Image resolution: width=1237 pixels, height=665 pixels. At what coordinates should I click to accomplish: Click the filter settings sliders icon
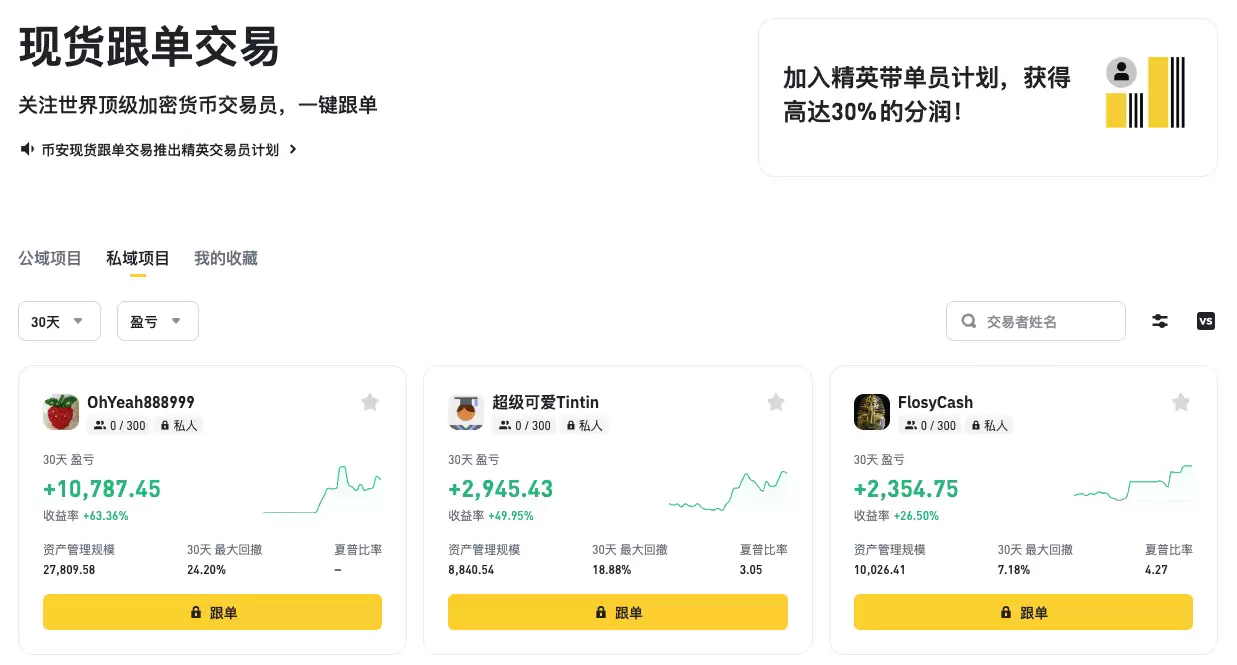(x=1160, y=321)
